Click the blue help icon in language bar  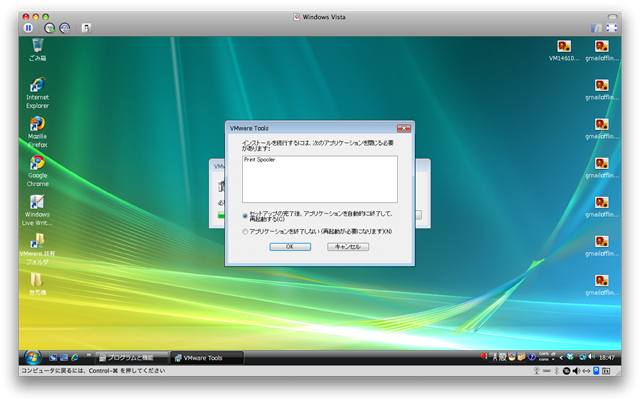(x=532, y=357)
